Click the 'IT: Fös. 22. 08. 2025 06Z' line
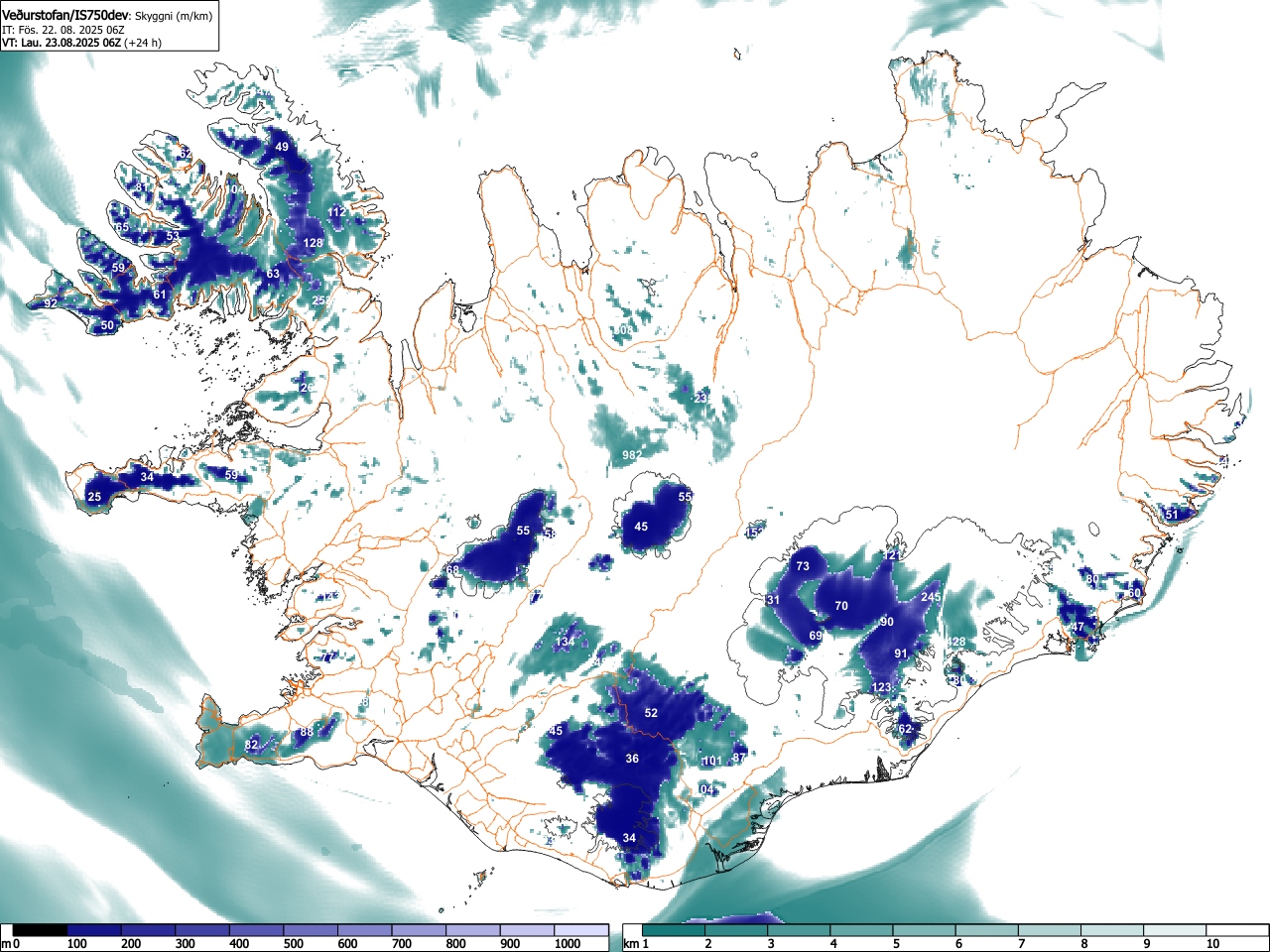Image resolution: width=1270 pixels, height=952 pixels. coord(64,31)
